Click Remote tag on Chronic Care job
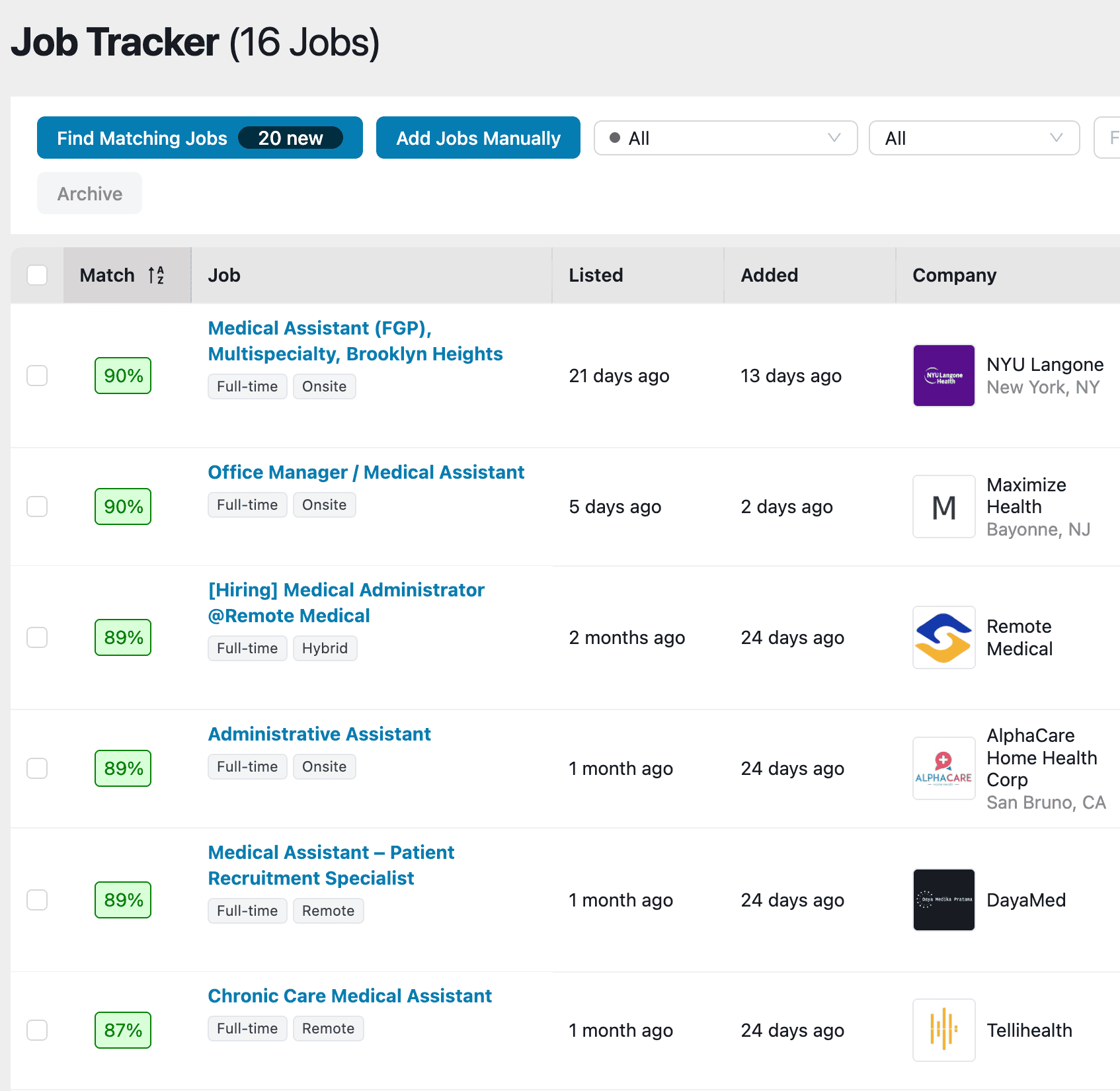Image resolution: width=1120 pixels, height=1091 pixels. coord(328,1029)
